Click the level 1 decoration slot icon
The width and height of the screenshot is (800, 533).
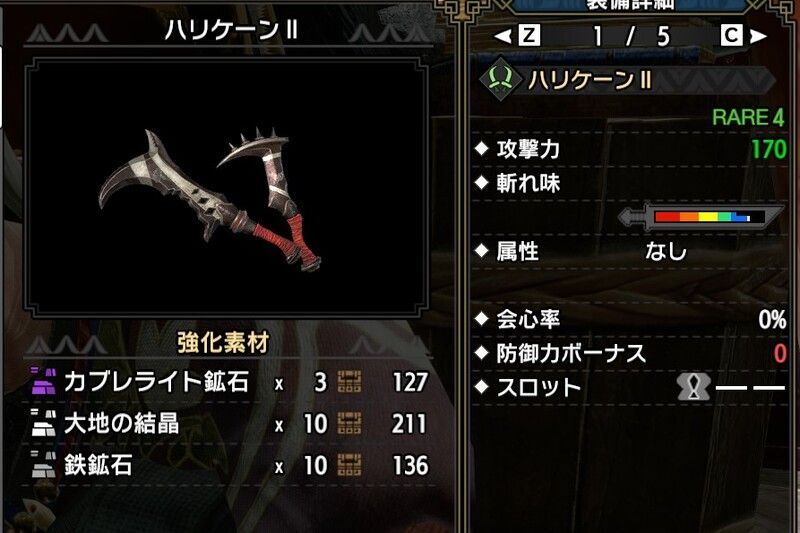[x=694, y=387]
